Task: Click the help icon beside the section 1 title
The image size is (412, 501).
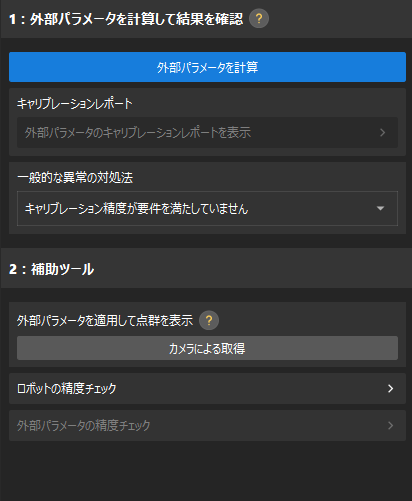Action: coord(259,19)
